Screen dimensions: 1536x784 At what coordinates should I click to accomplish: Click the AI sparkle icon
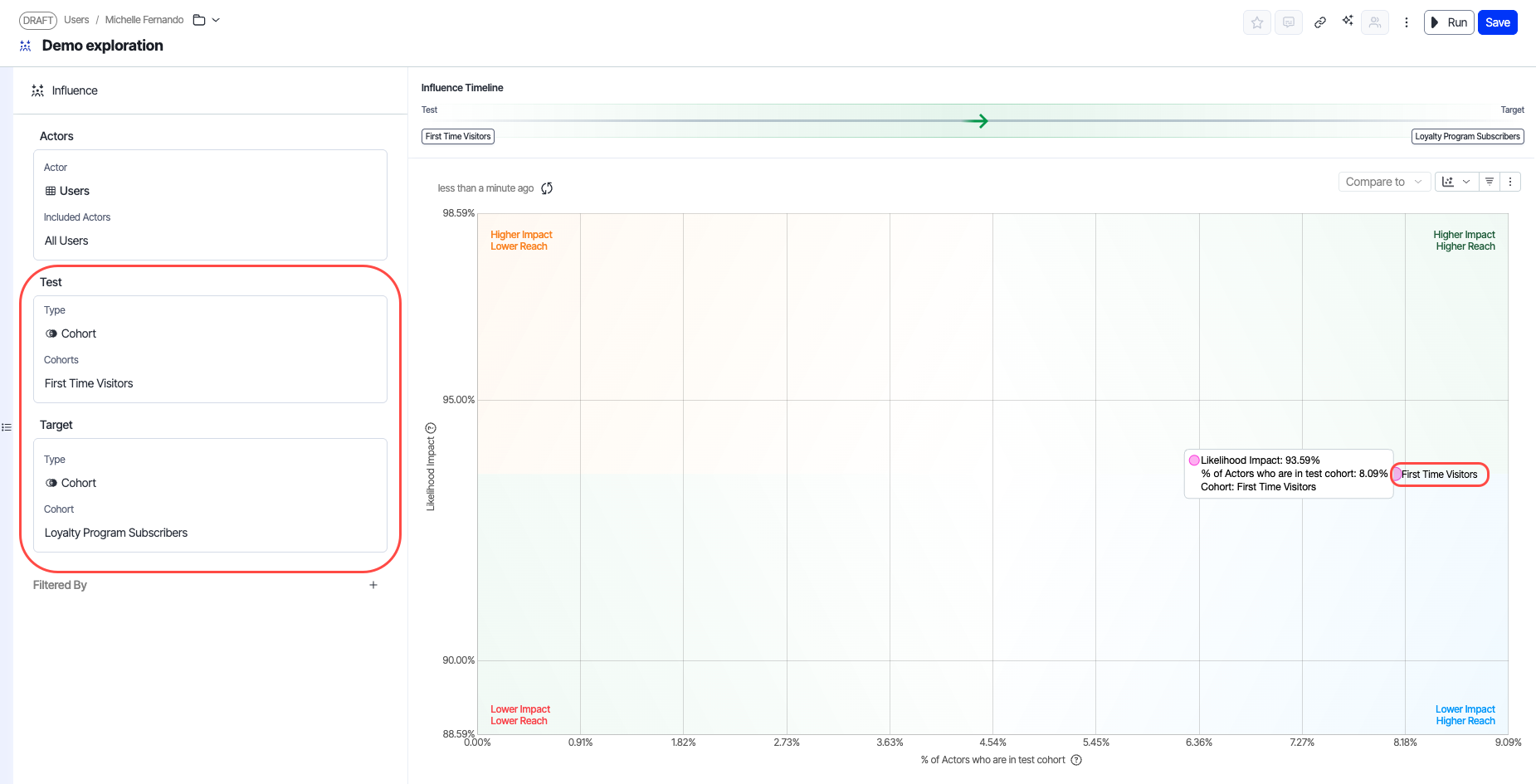(1347, 21)
